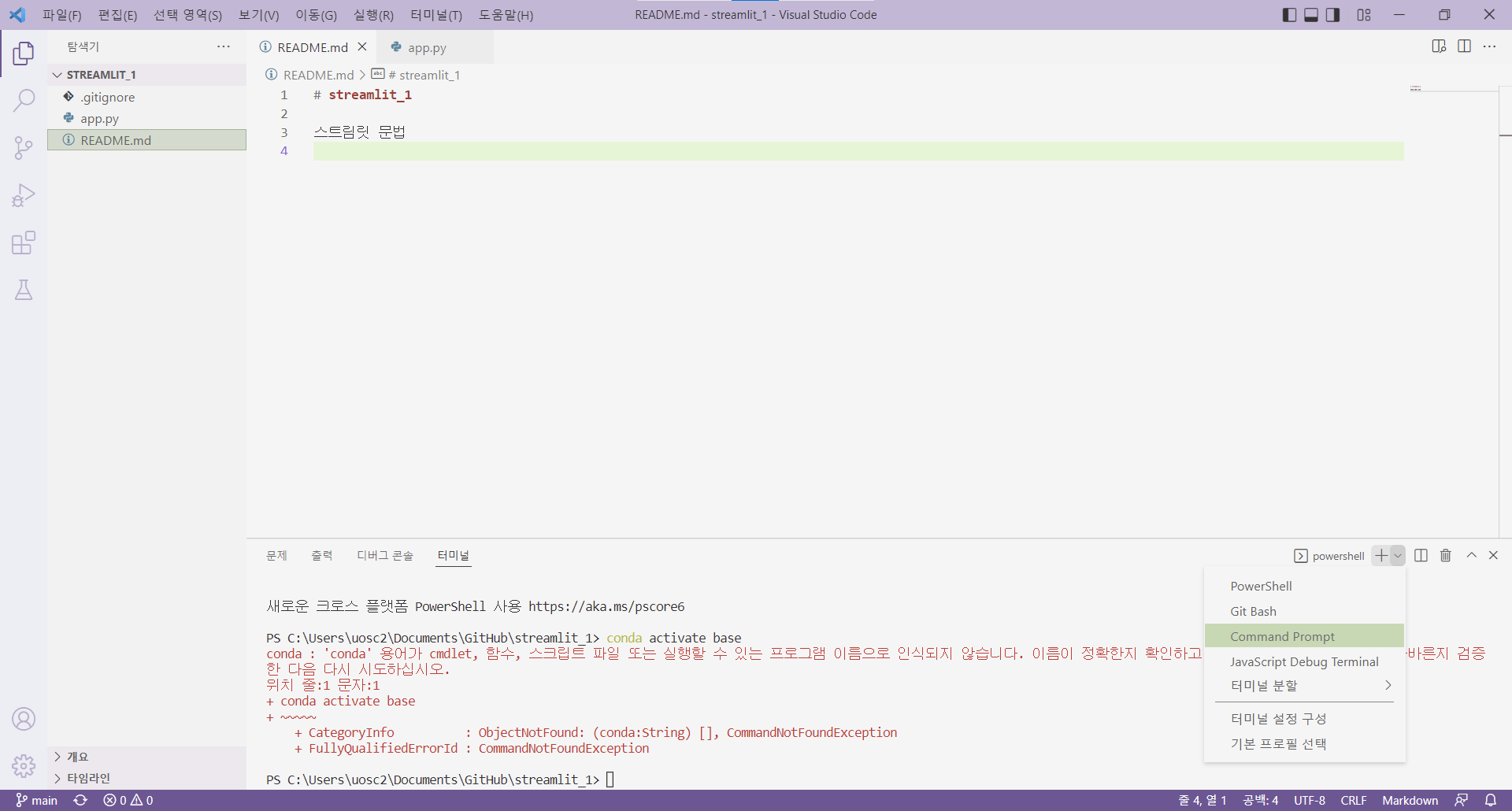Open the 실행(R) menu
Viewport: 1512px width, 811px height.
pyautogui.click(x=373, y=15)
